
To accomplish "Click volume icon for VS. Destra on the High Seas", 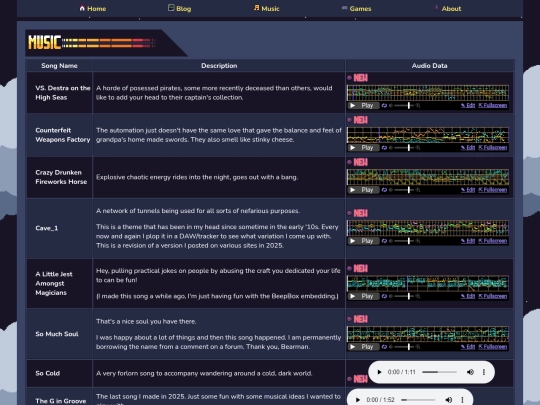I will pyautogui.click(x=391, y=105).
